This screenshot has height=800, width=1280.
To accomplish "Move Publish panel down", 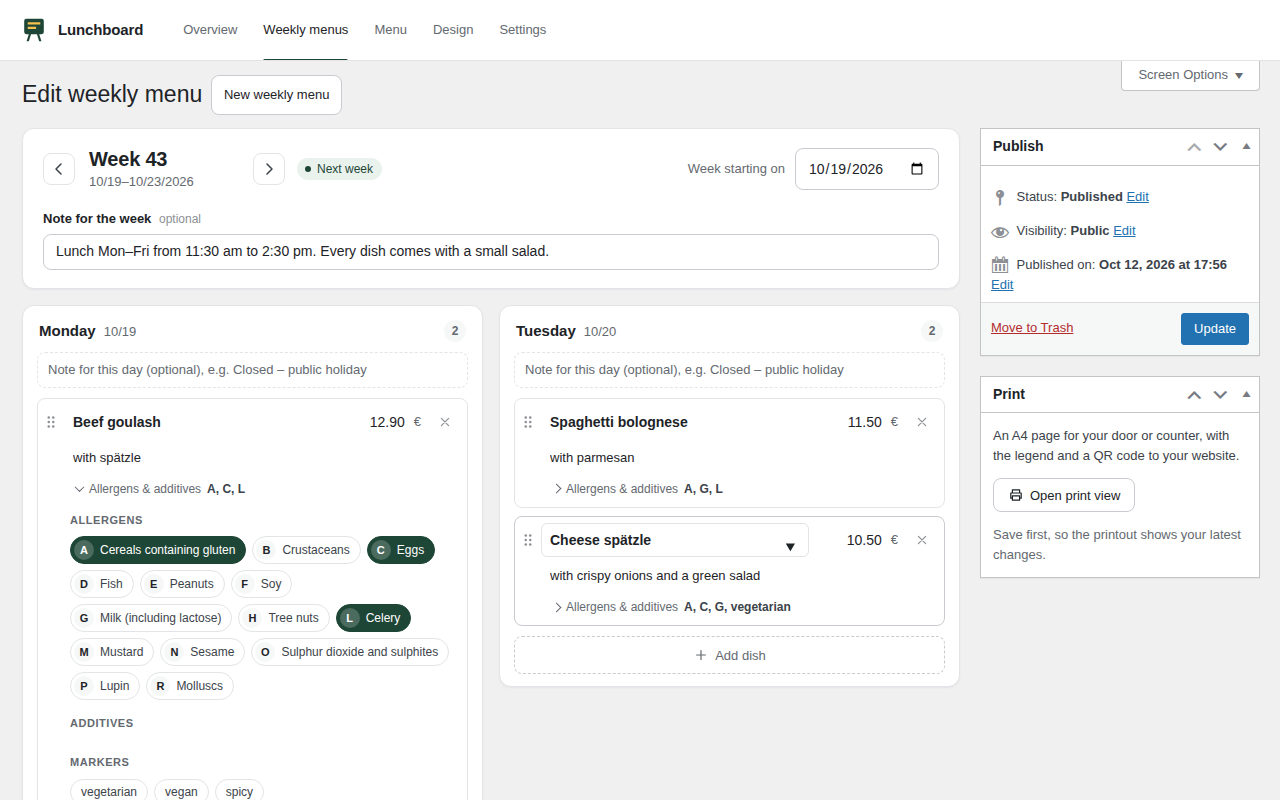I will [x=1220, y=146].
